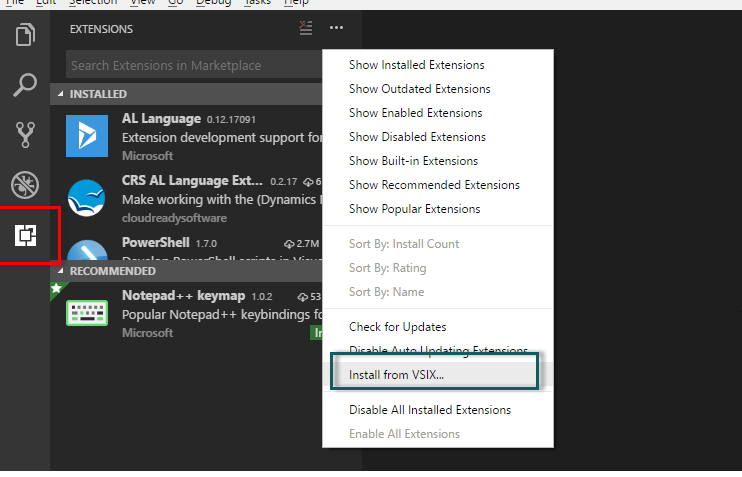
Task: Click the Notepad++ keymap version 1.0.2
Action: 262,297
